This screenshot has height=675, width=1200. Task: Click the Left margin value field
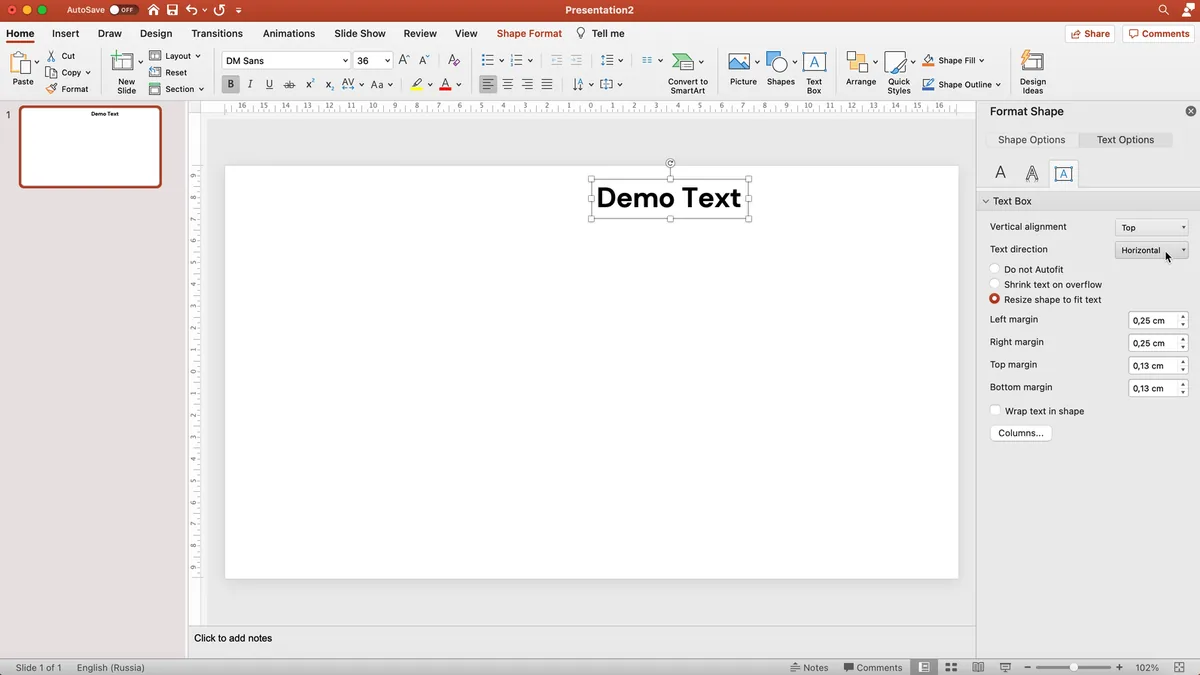point(1153,320)
